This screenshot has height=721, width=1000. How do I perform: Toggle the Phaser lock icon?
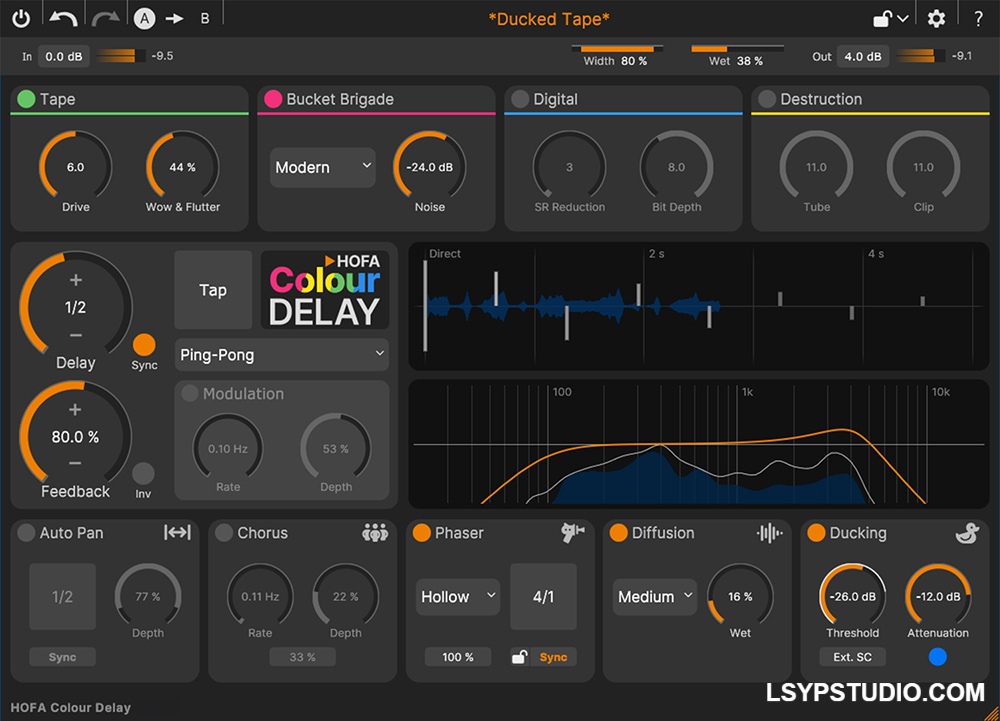[520, 657]
